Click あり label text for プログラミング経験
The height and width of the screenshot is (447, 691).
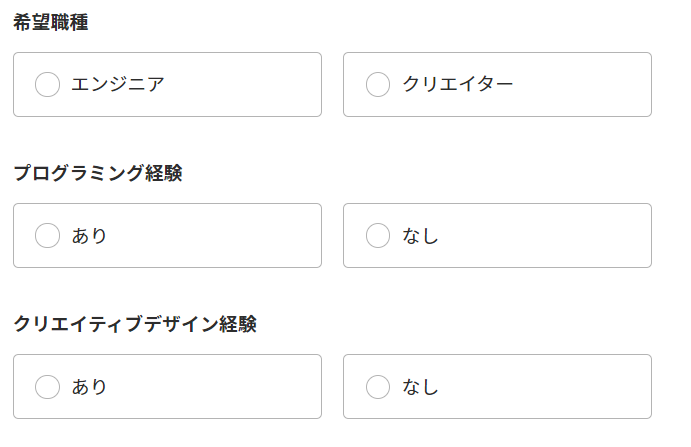click(89, 236)
